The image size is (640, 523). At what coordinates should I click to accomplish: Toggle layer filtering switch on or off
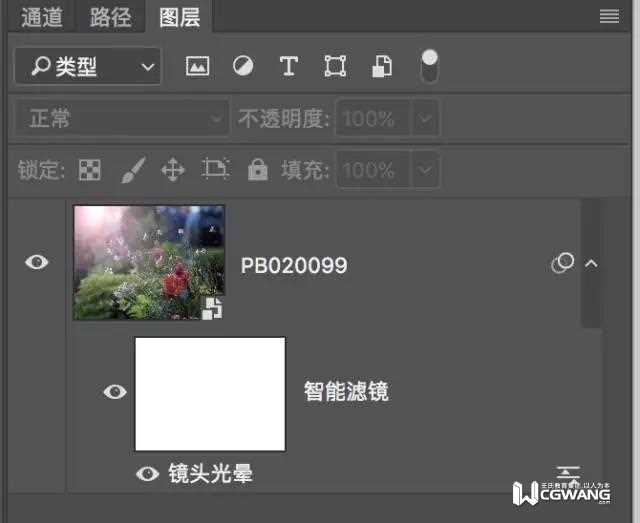tap(429, 66)
